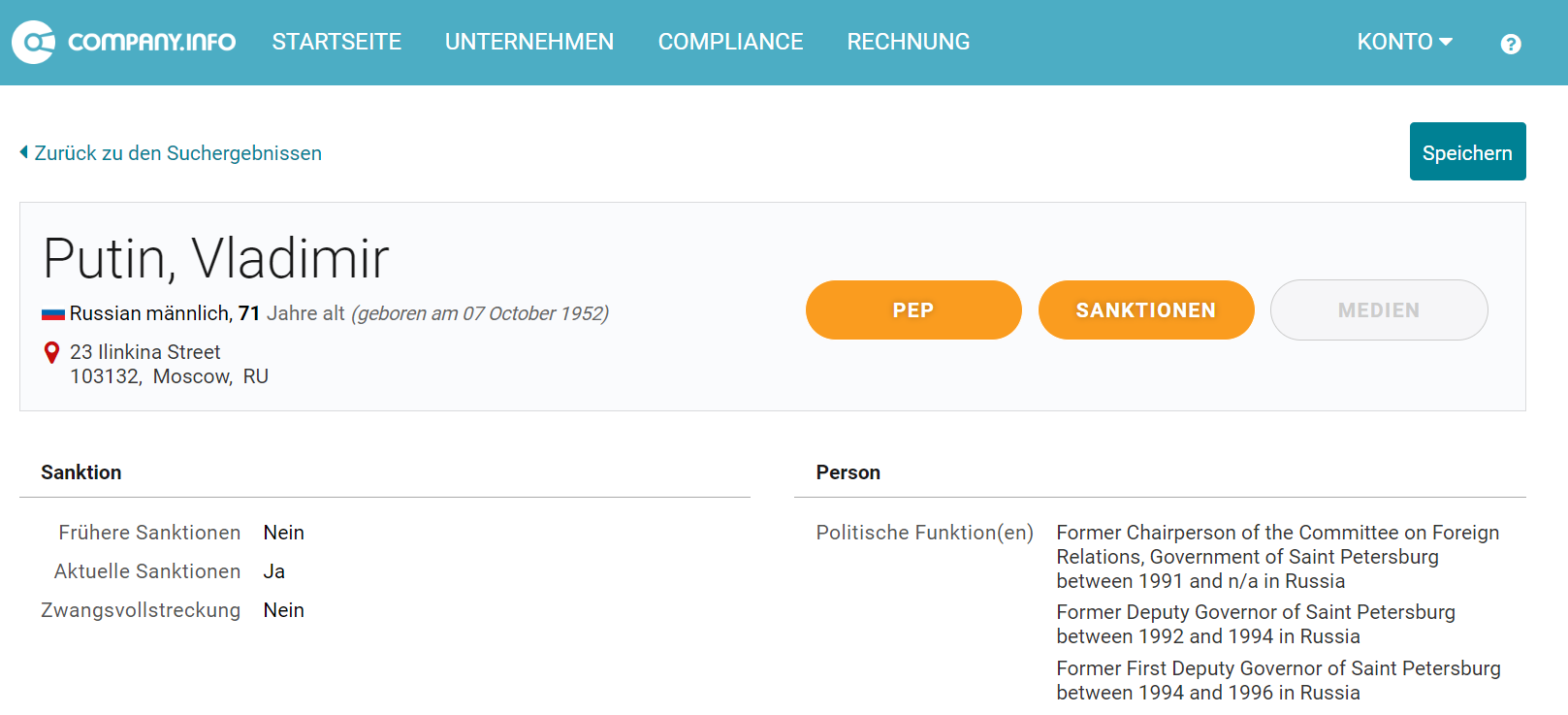The width and height of the screenshot is (1568, 715).
Task: Click the orange Sanktionen button
Action: pyautogui.click(x=1146, y=310)
